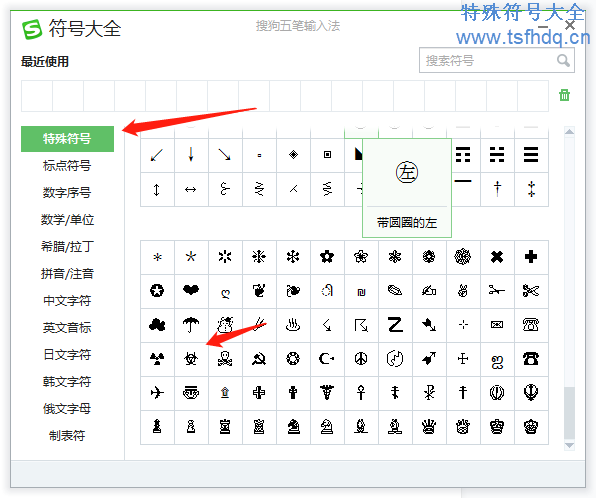The image size is (596, 498).
Task: Insert the outlined telephone symbol
Action: click(x=531, y=325)
